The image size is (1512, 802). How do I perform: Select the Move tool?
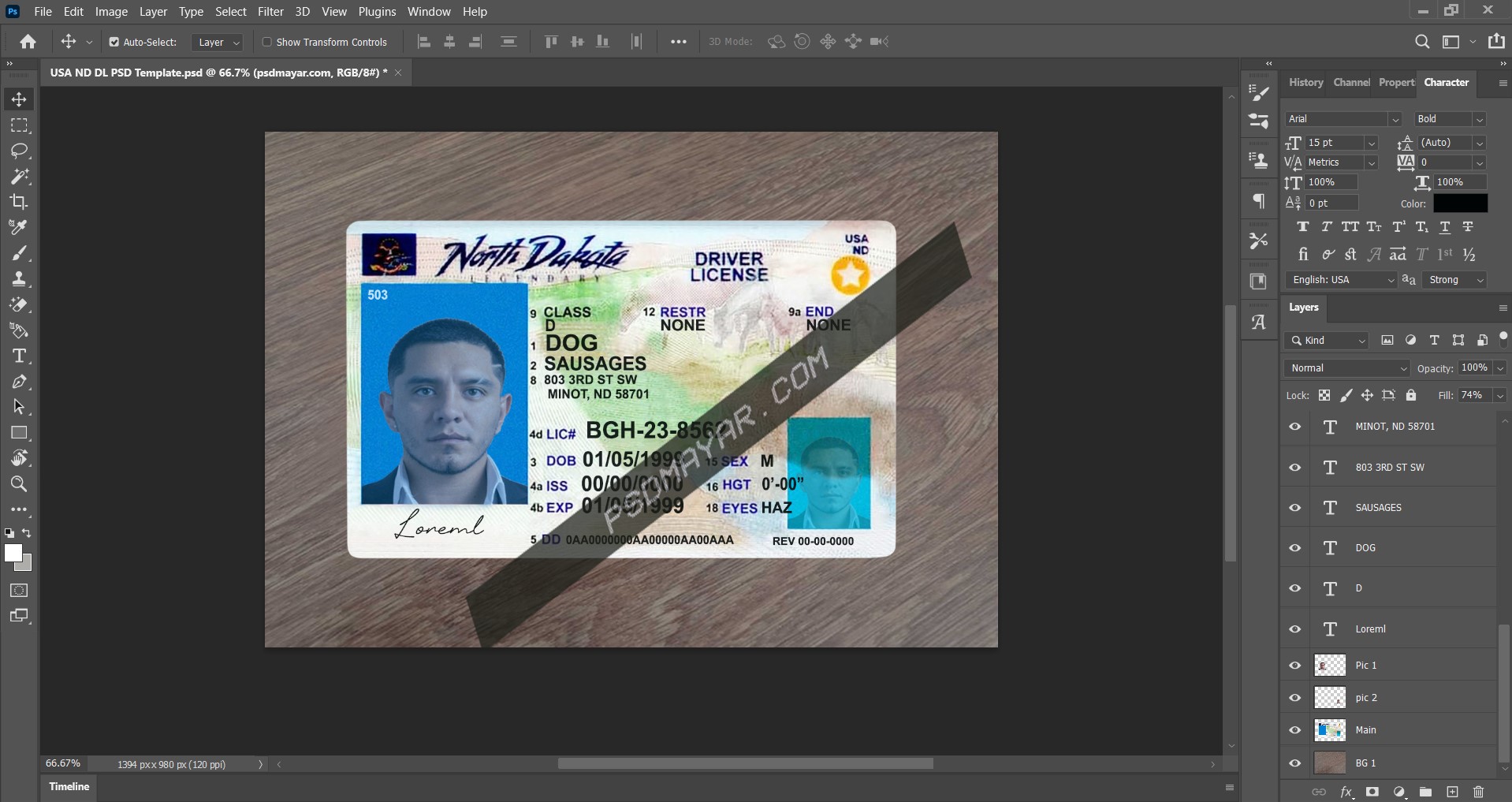coord(19,99)
